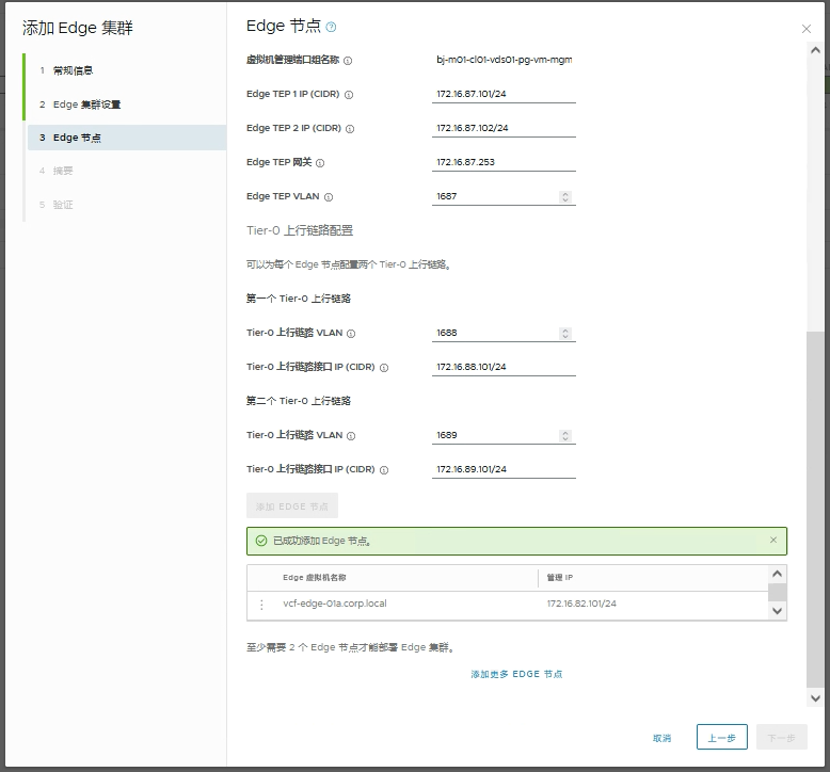Screen dimensions: 830x772
Task: Adjust second uplink VLAN 1689 stepper arrows
Action: click(565, 436)
